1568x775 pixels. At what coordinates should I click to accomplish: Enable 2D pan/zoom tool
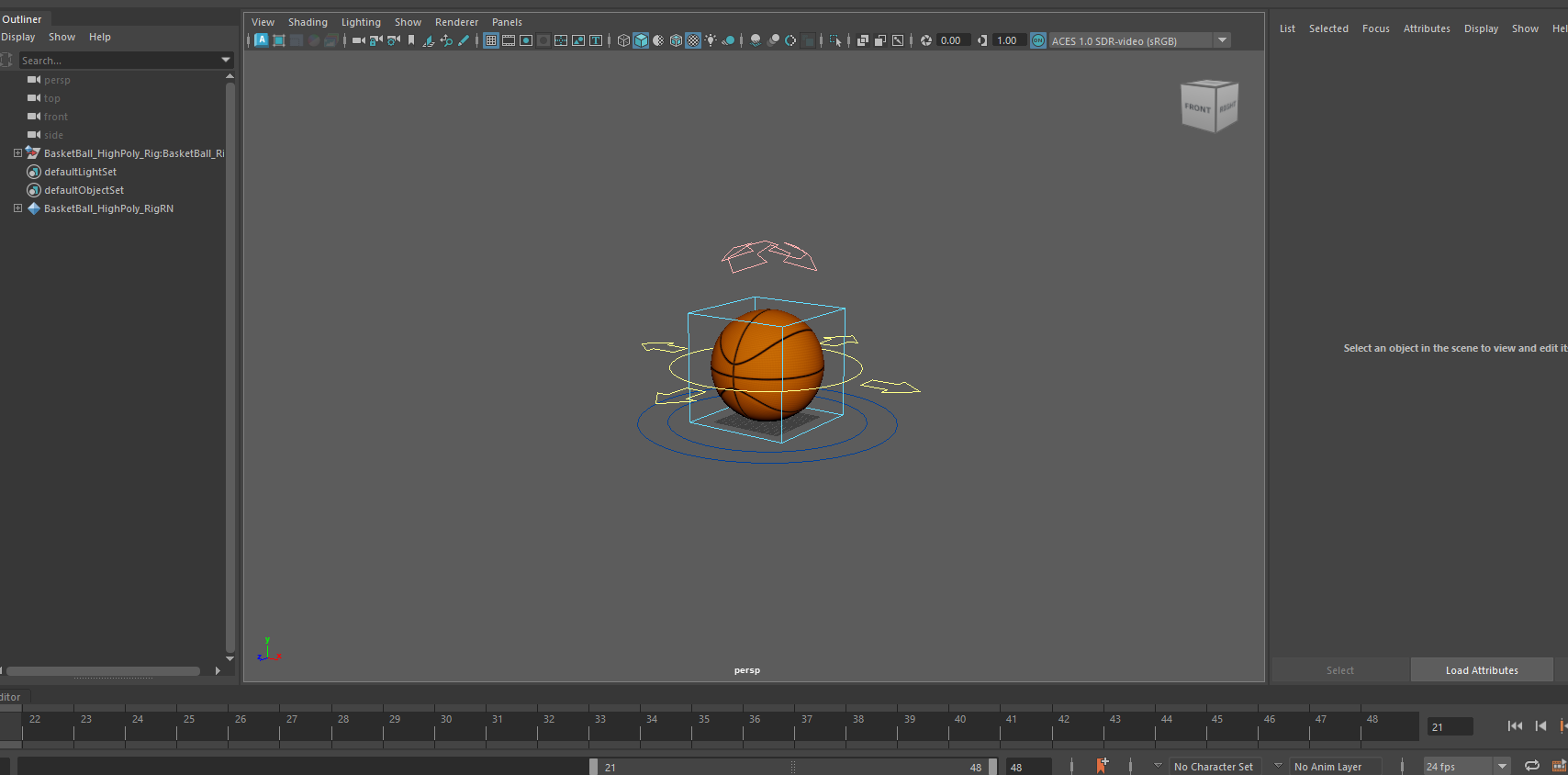[x=446, y=40]
